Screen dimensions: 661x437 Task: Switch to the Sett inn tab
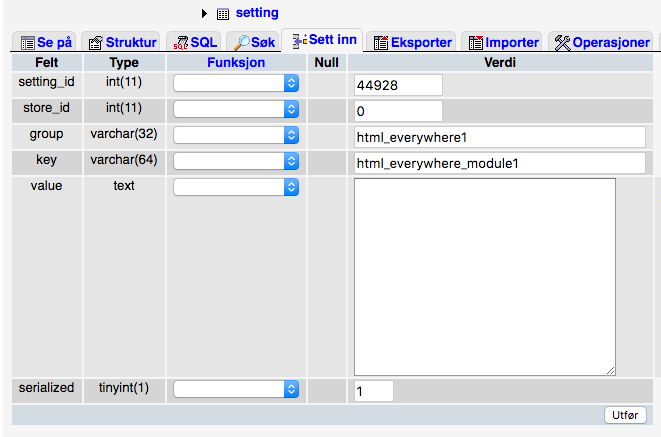324,42
